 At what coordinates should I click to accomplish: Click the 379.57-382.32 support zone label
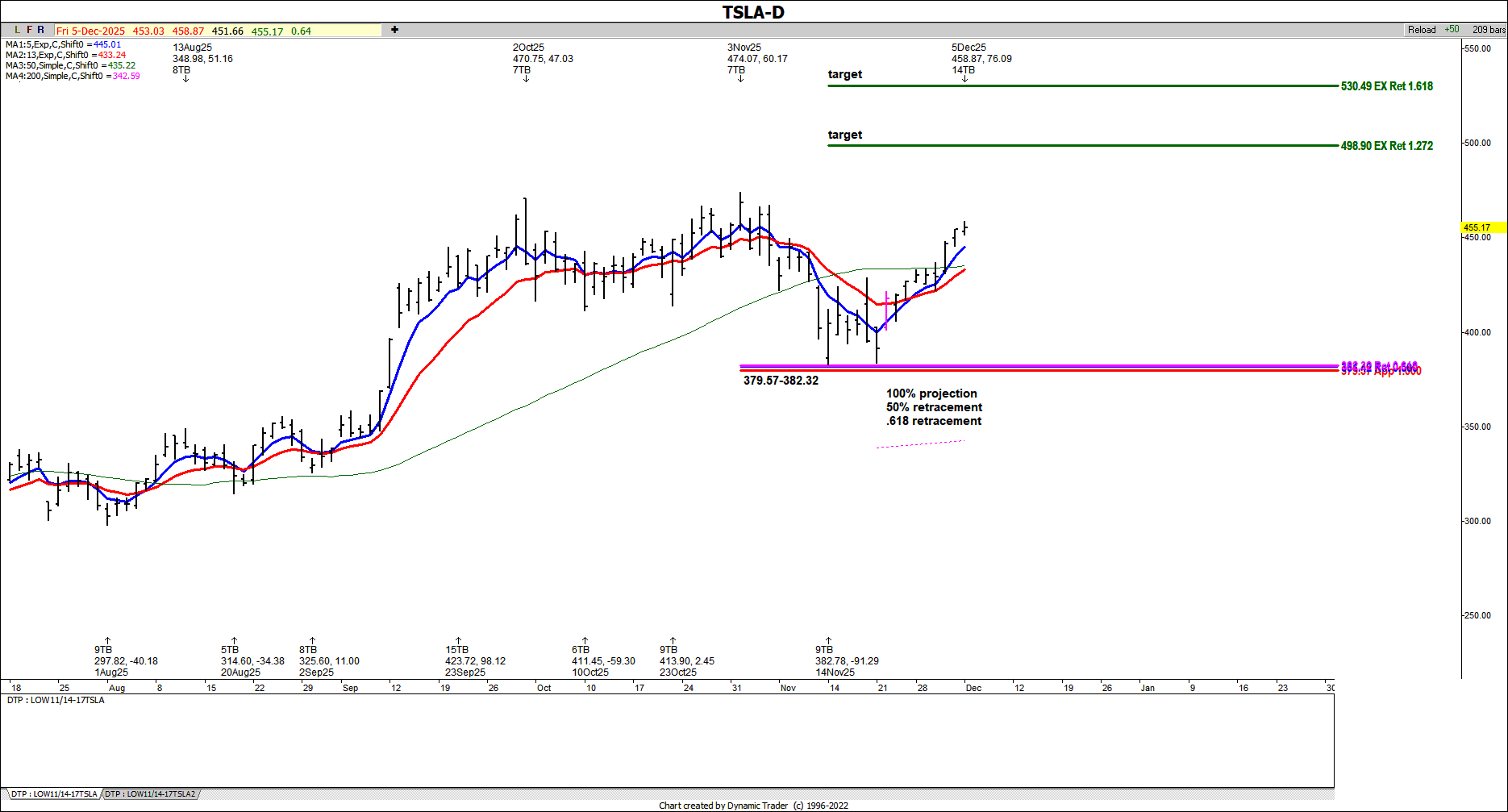coord(781,381)
